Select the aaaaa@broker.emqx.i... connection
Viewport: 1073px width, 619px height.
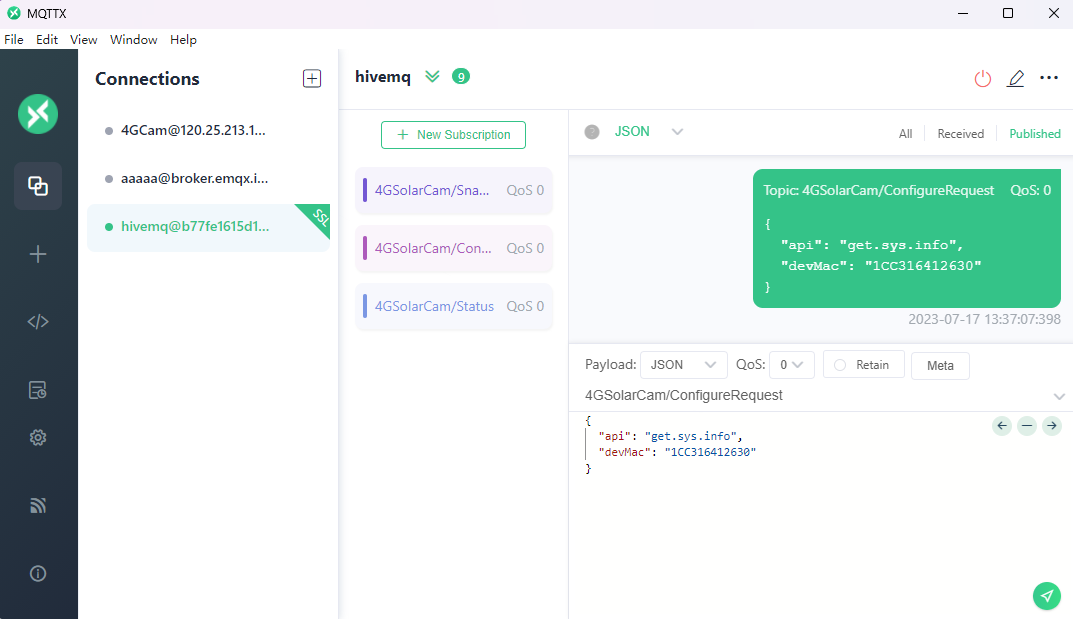[x=208, y=179]
